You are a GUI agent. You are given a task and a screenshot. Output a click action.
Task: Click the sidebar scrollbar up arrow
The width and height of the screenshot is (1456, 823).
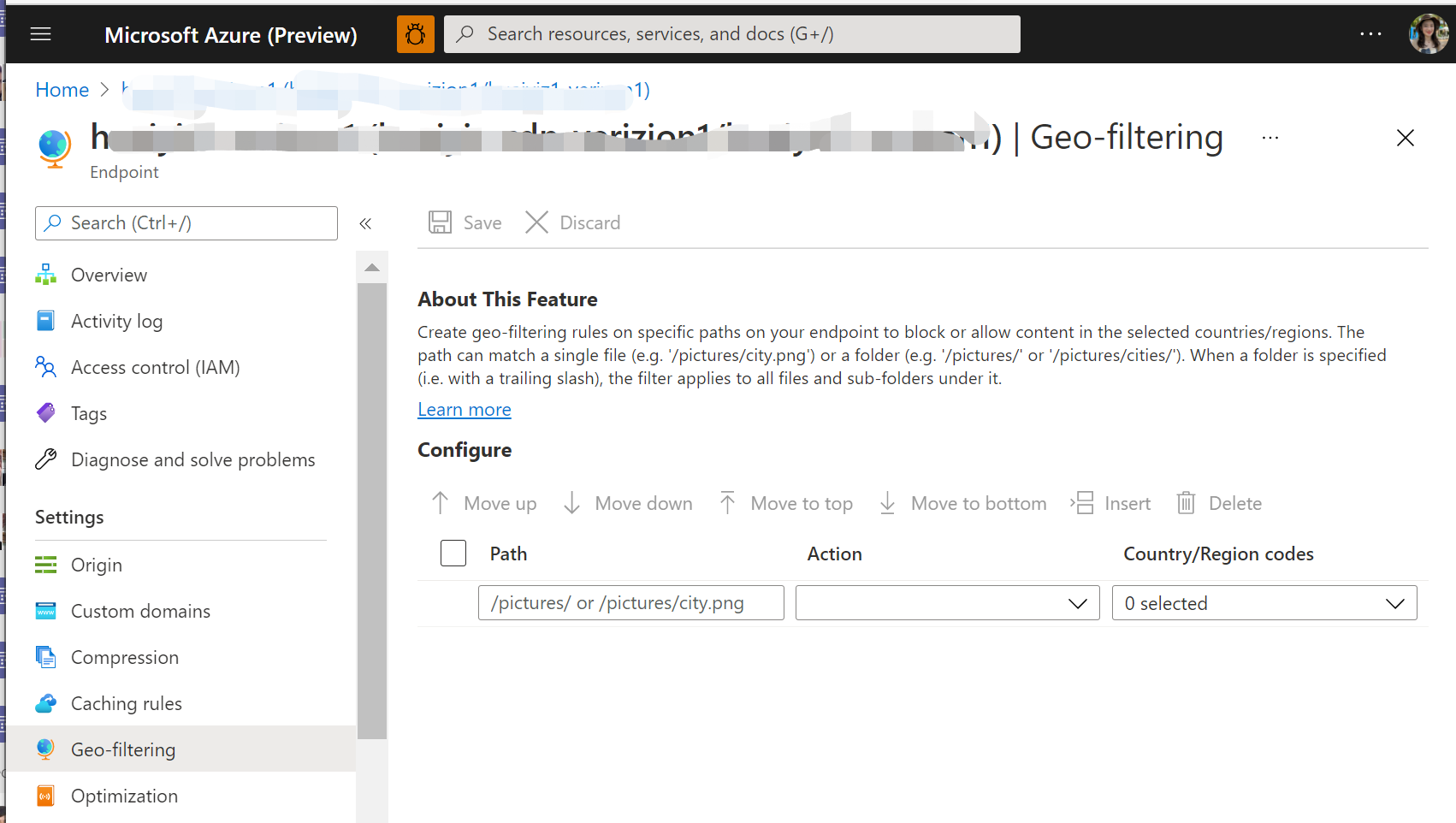[372, 268]
